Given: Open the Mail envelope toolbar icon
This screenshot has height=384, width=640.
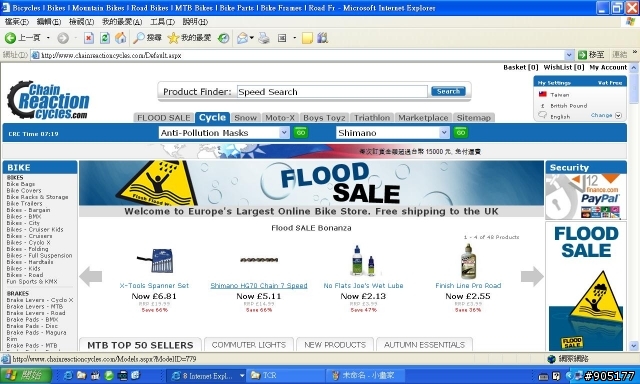Looking at the screenshot, I should tap(242, 38).
